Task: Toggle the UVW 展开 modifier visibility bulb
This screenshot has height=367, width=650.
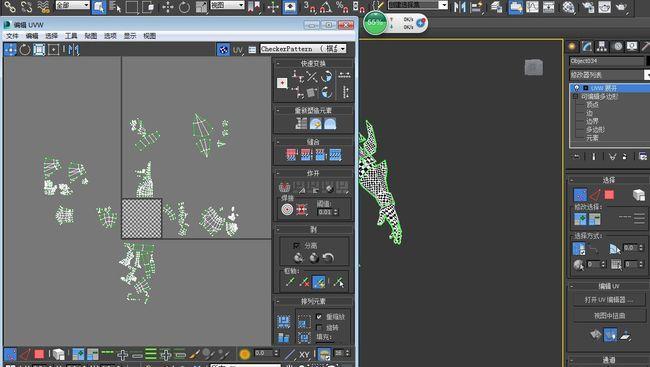Action: (577, 88)
